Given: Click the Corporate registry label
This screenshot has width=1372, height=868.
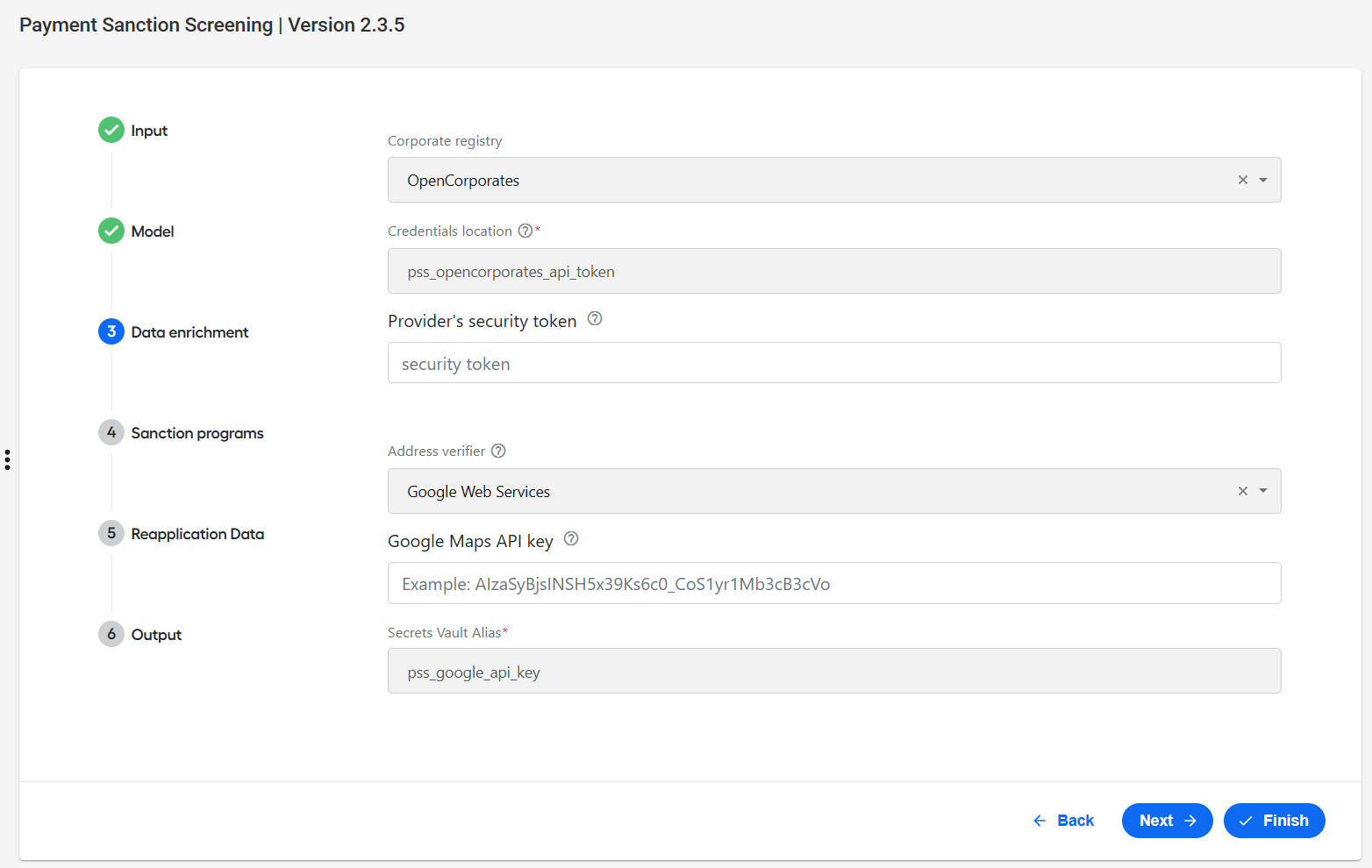Looking at the screenshot, I should 445,141.
